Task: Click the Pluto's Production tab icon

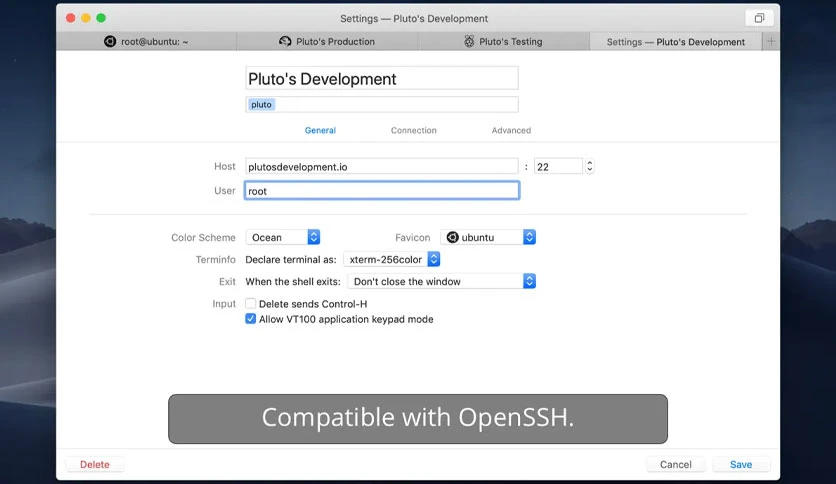Action: (x=285, y=41)
